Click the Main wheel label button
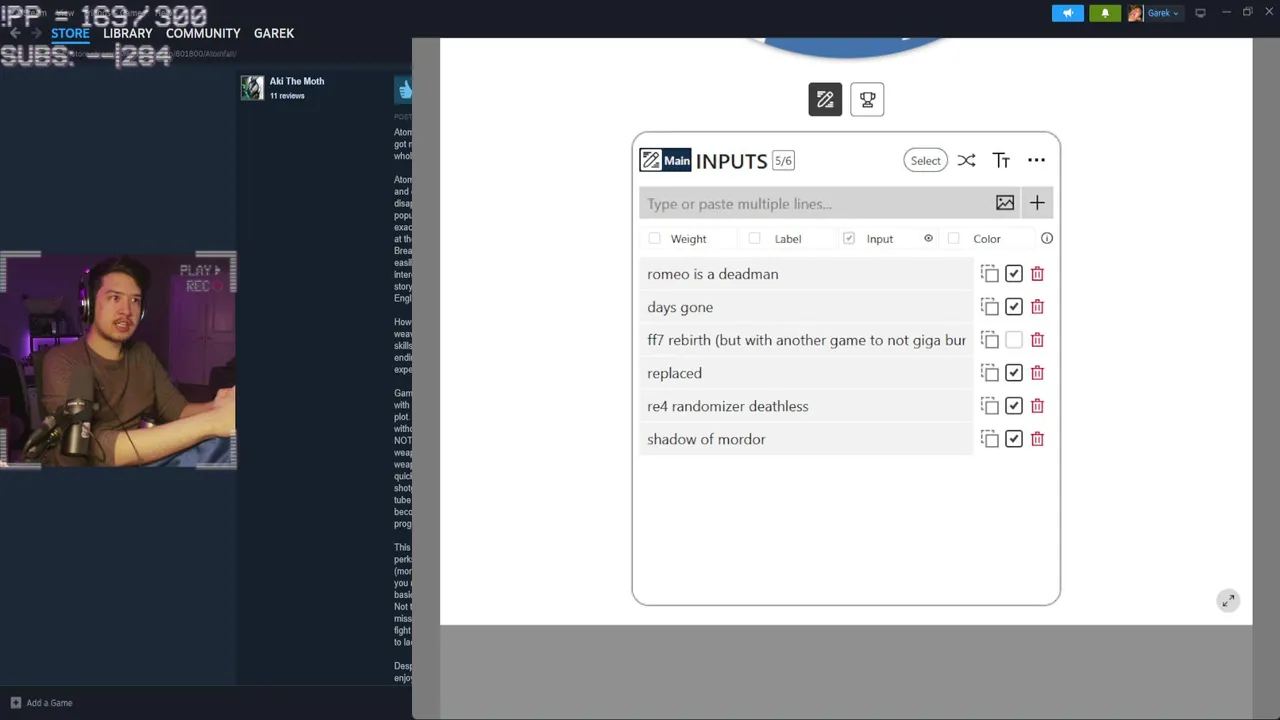1280x720 pixels. pos(665,160)
